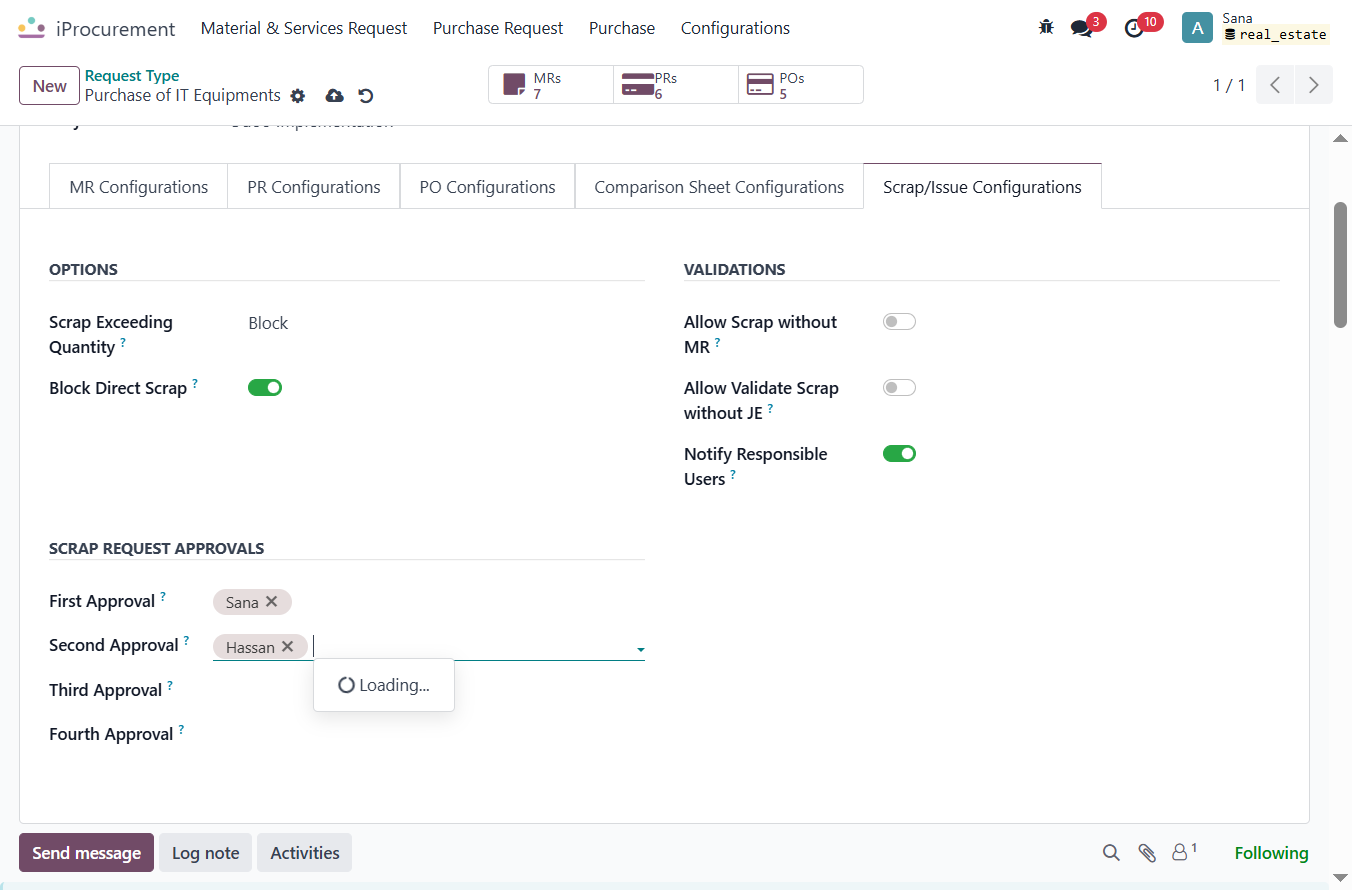This screenshot has height=890, width=1352.
Task: Click the Send message button
Action: click(x=86, y=853)
